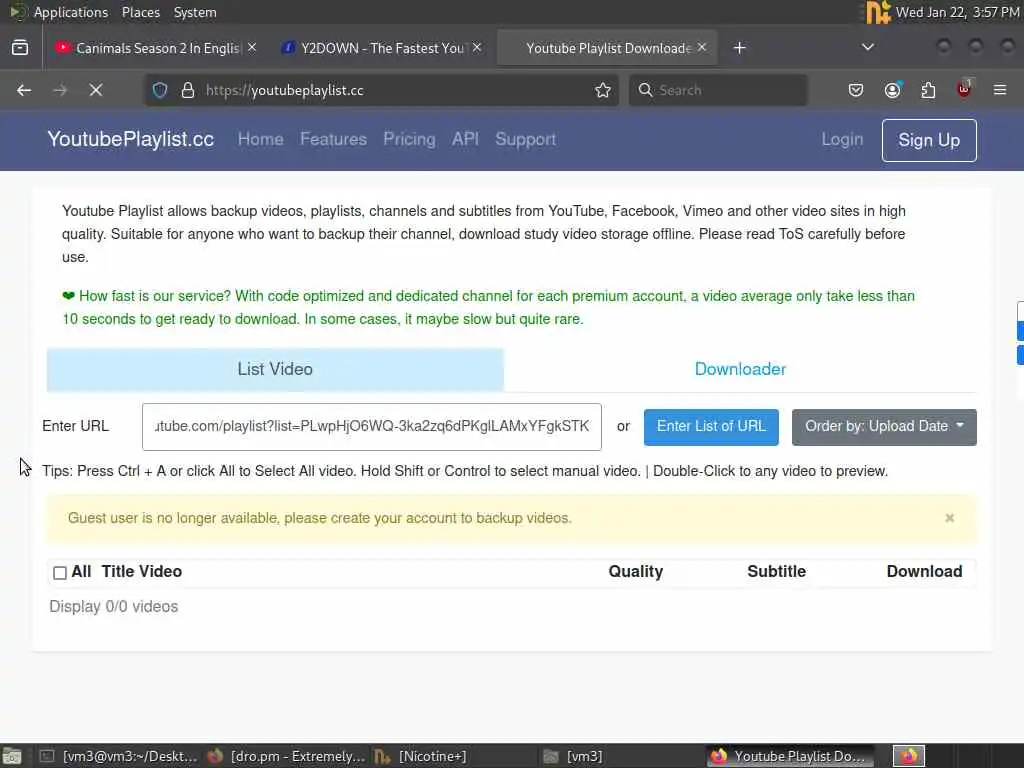
Task: Click the Firefox View icon
Action: (x=20, y=48)
